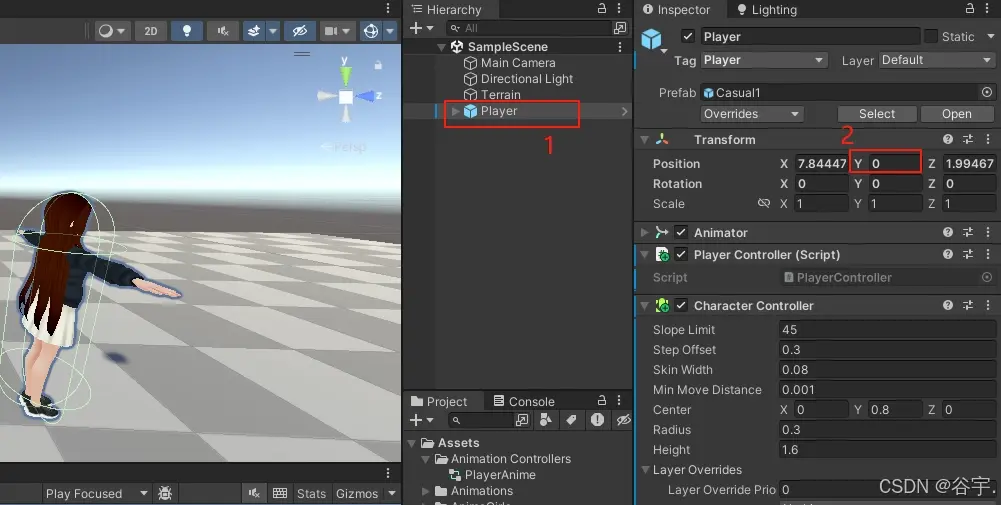Open the Layer dropdown showing Default

click(x=937, y=60)
